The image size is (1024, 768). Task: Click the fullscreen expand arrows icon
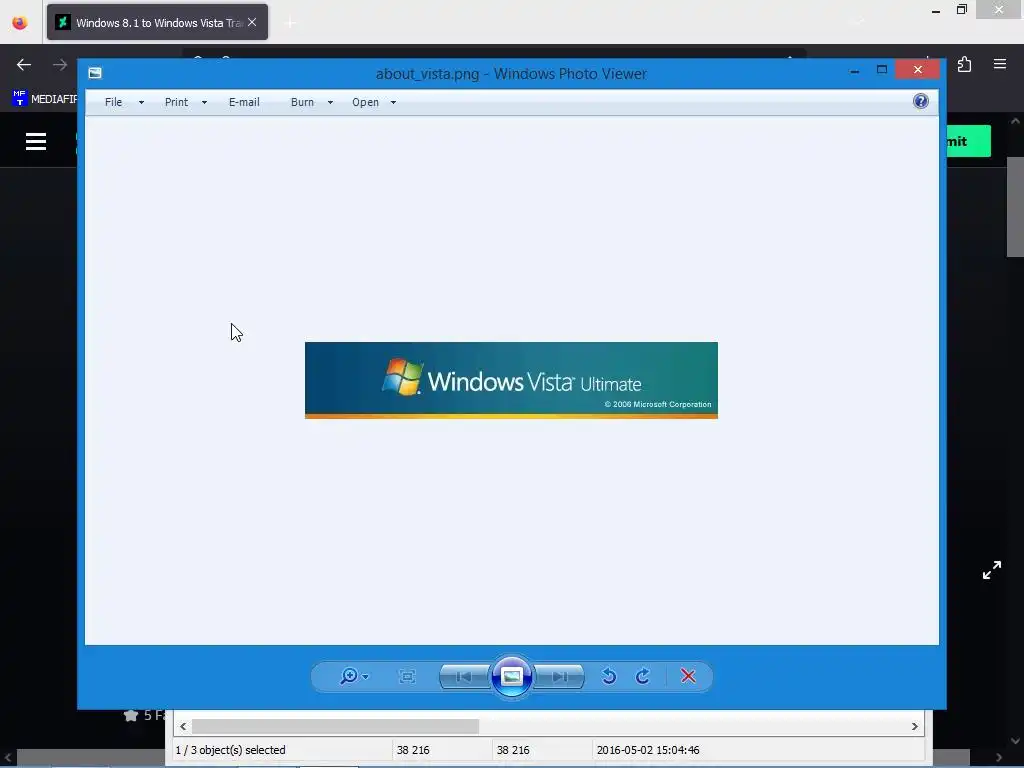pos(992,570)
